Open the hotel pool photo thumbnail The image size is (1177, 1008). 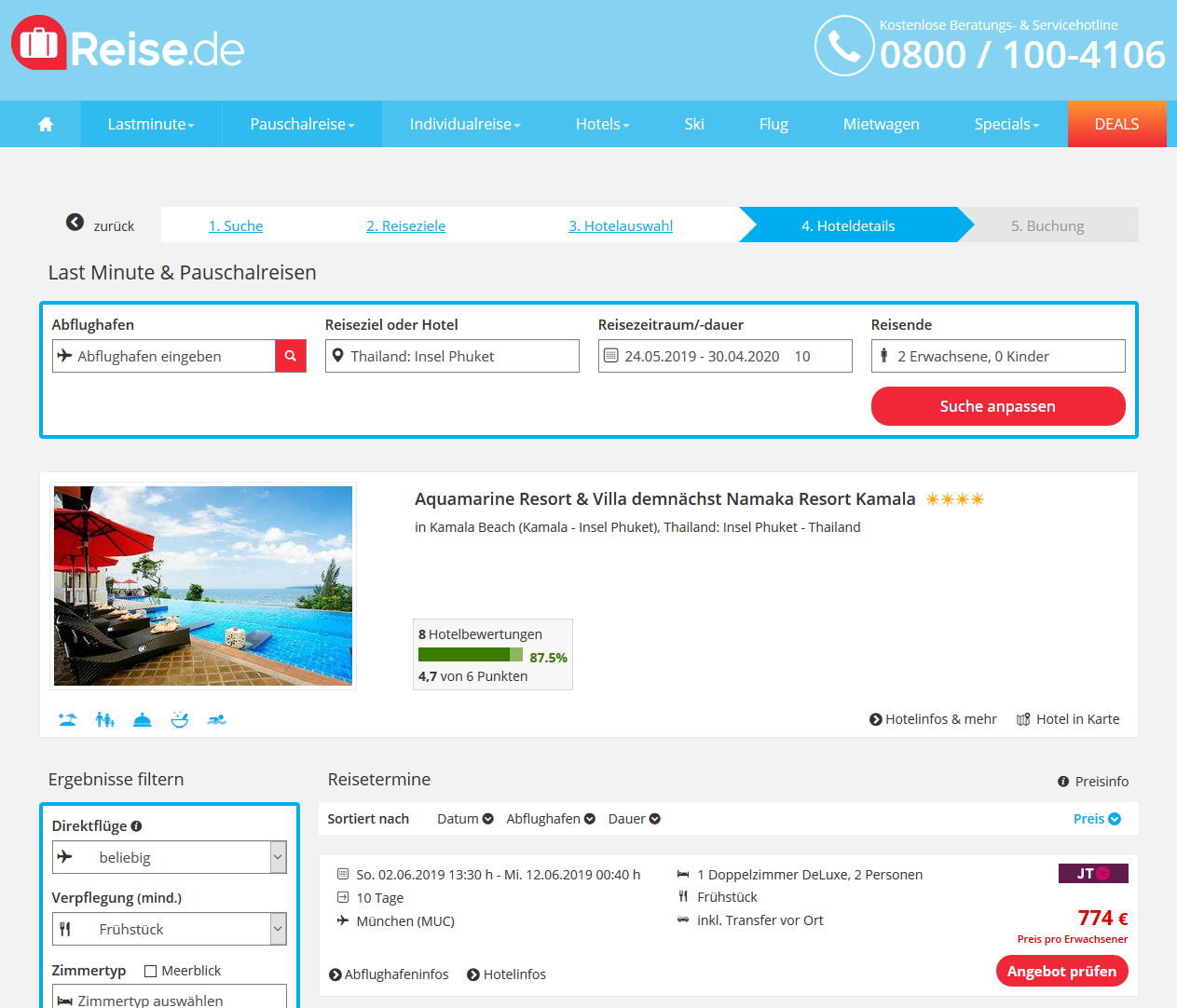(x=203, y=586)
